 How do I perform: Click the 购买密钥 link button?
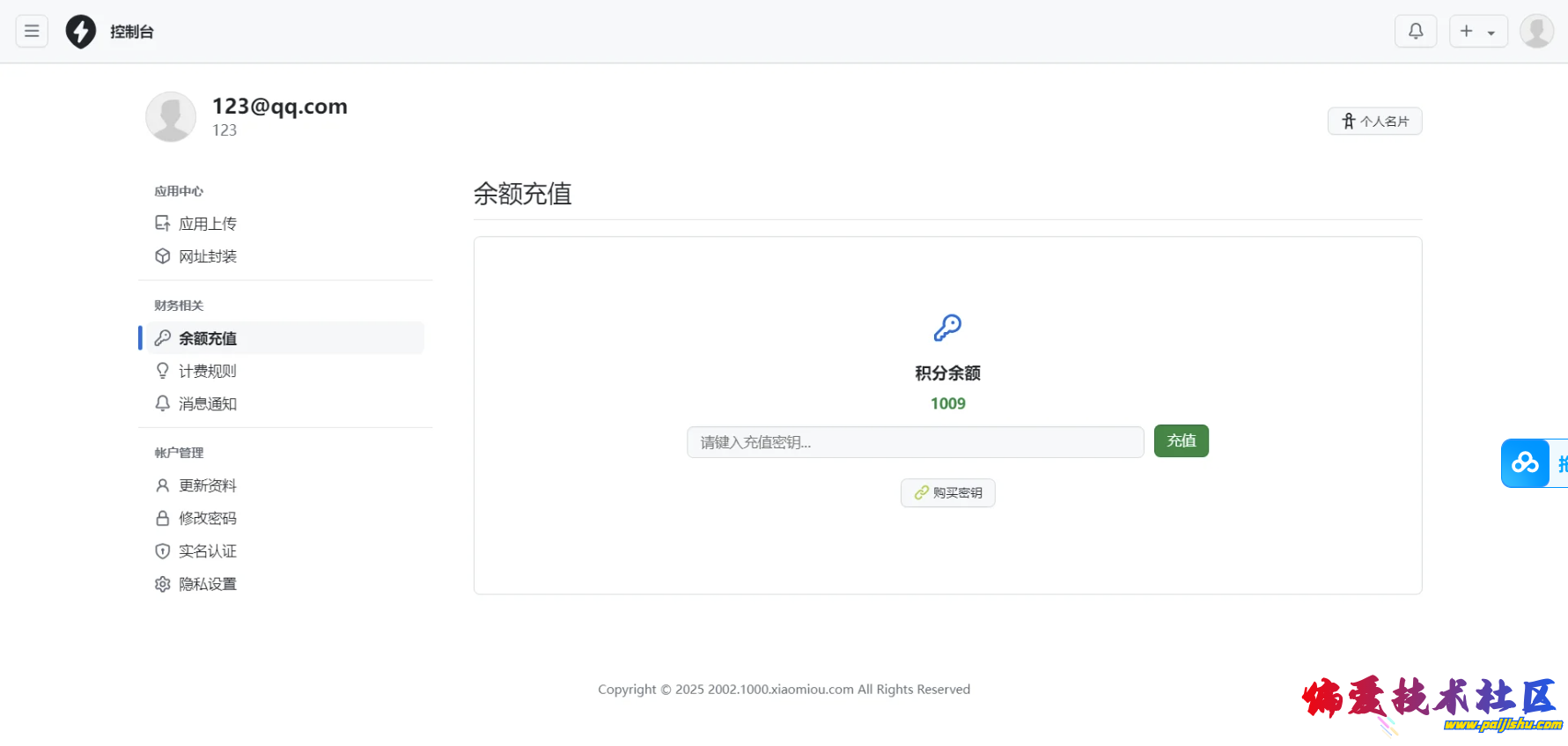click(947, 493)
